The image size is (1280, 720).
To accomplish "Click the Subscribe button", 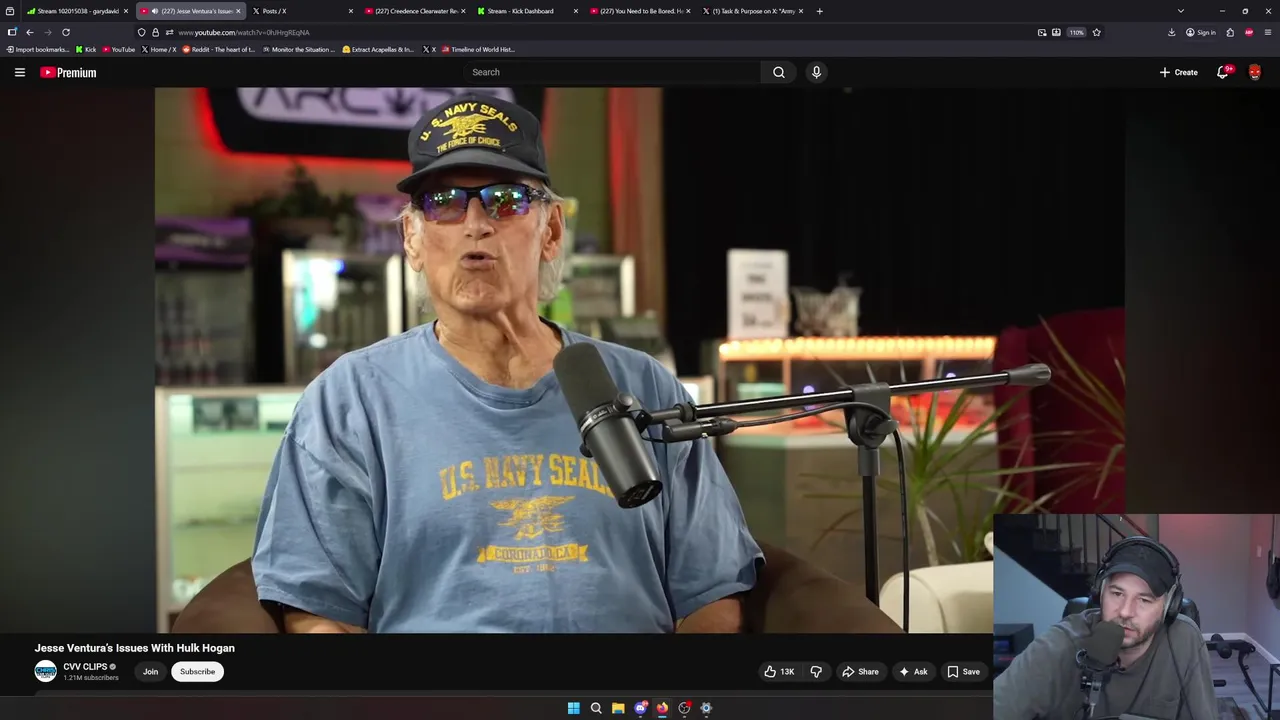I will (x=197, y=672).
